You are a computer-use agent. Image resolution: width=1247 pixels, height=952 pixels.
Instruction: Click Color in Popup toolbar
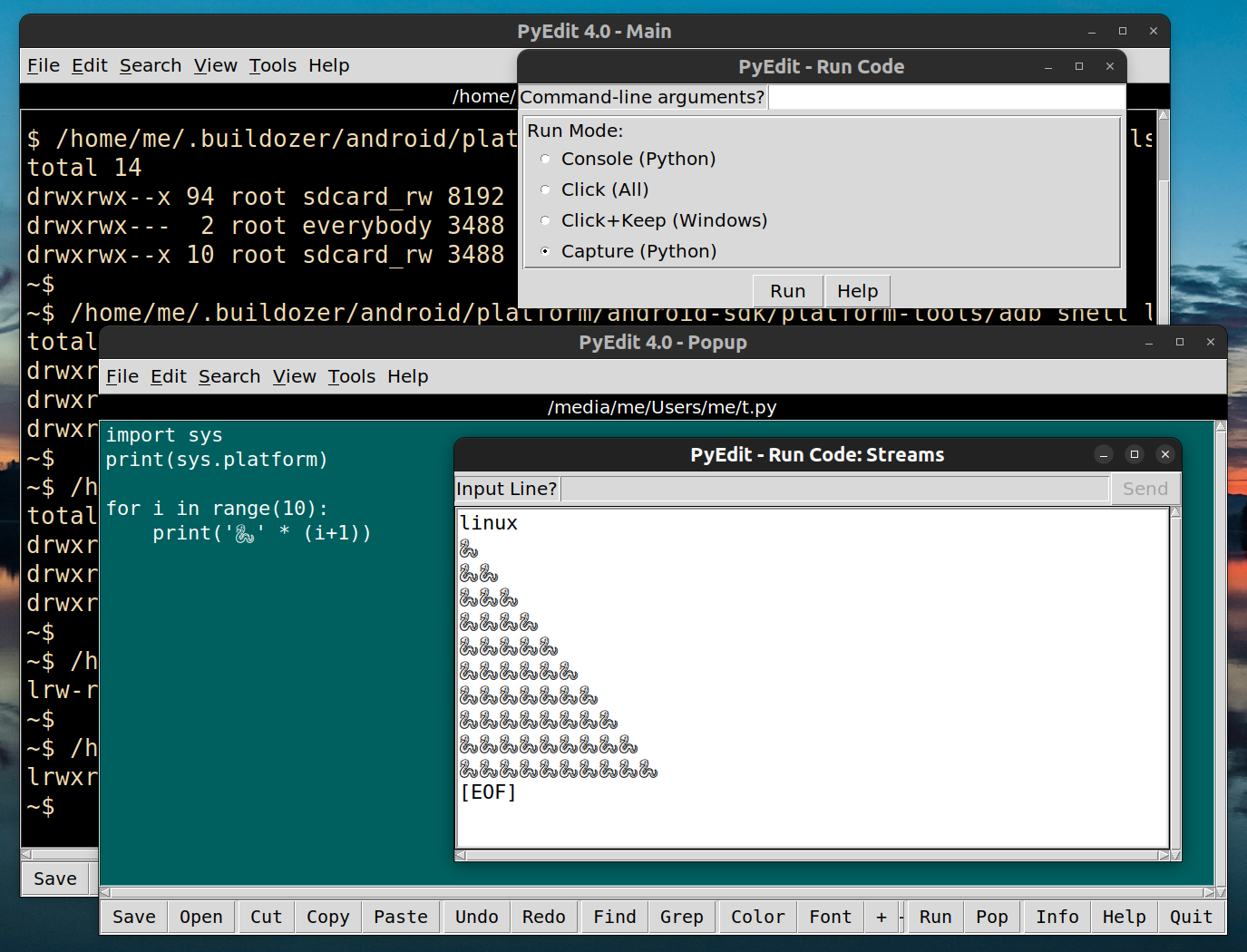[x=758, y=917]
